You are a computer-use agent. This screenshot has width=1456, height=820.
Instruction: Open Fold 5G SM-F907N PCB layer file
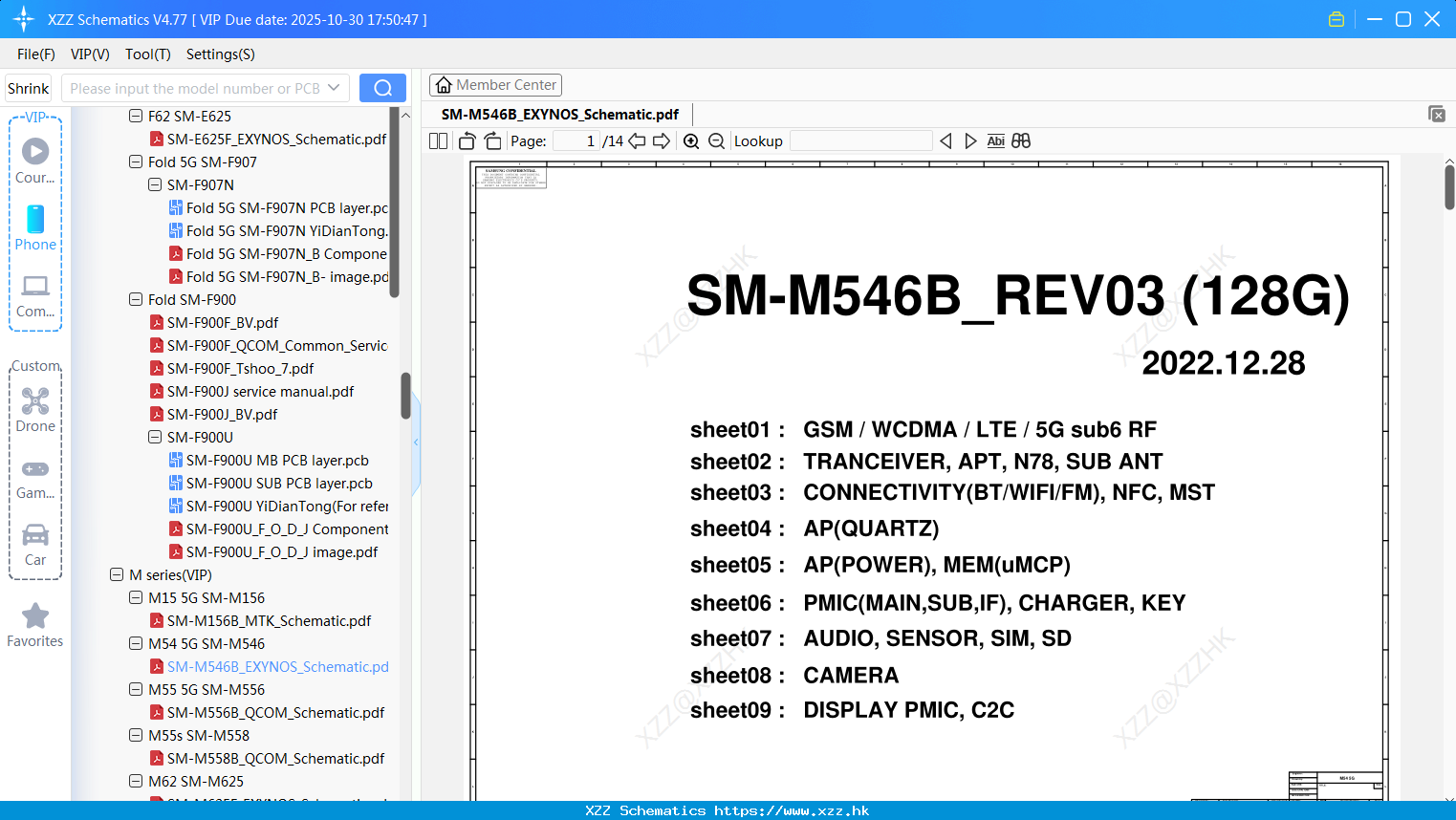click(278, 207)
